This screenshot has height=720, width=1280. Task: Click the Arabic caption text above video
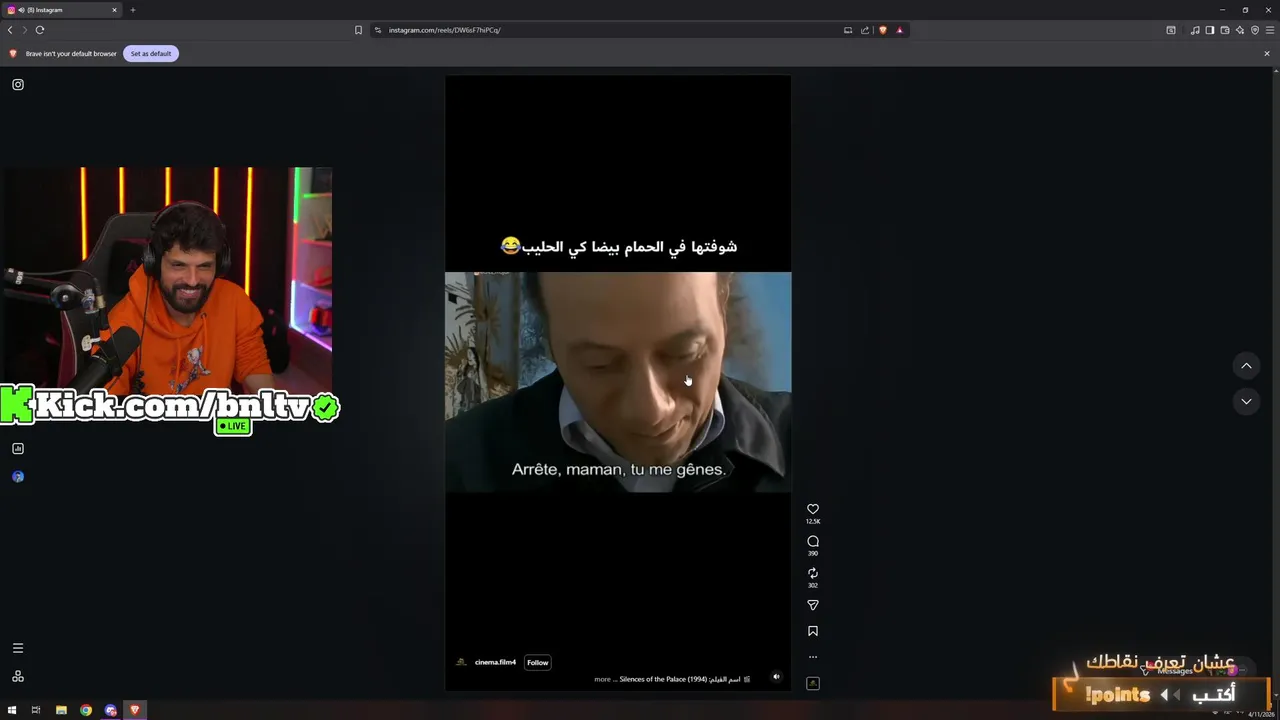[619, 246]
